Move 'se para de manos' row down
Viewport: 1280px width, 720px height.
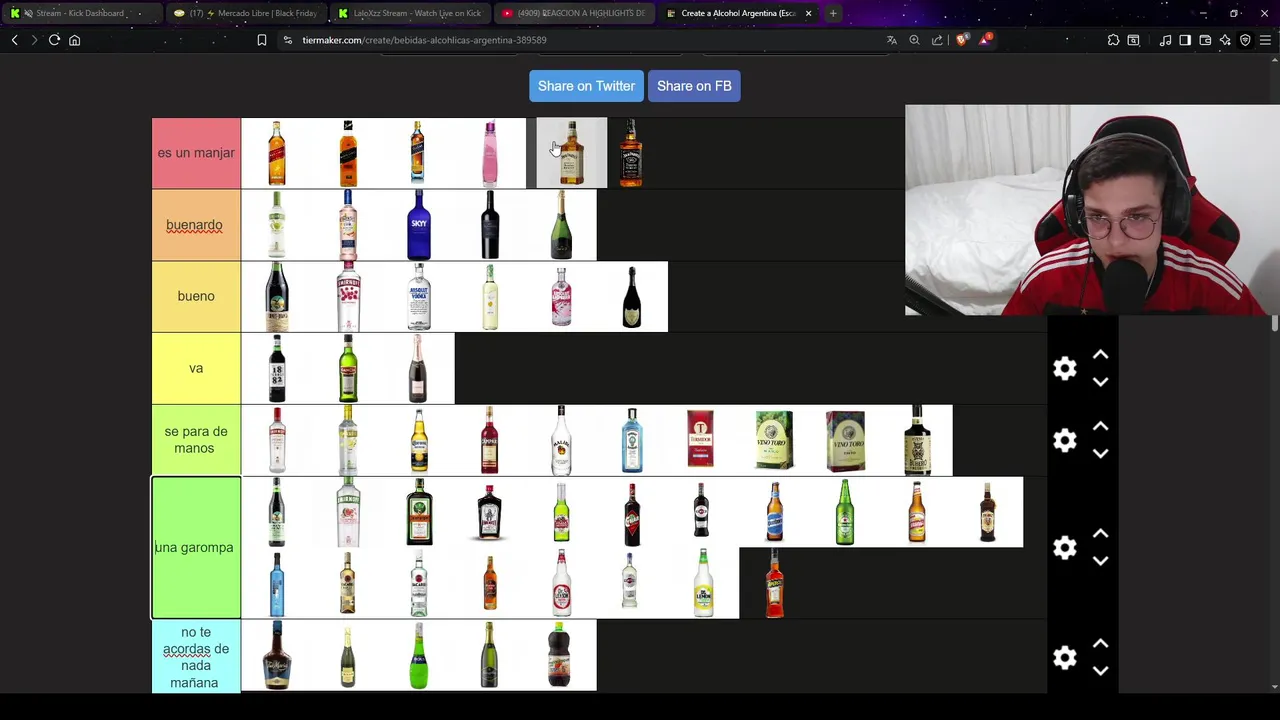[x=1100, y=454]
